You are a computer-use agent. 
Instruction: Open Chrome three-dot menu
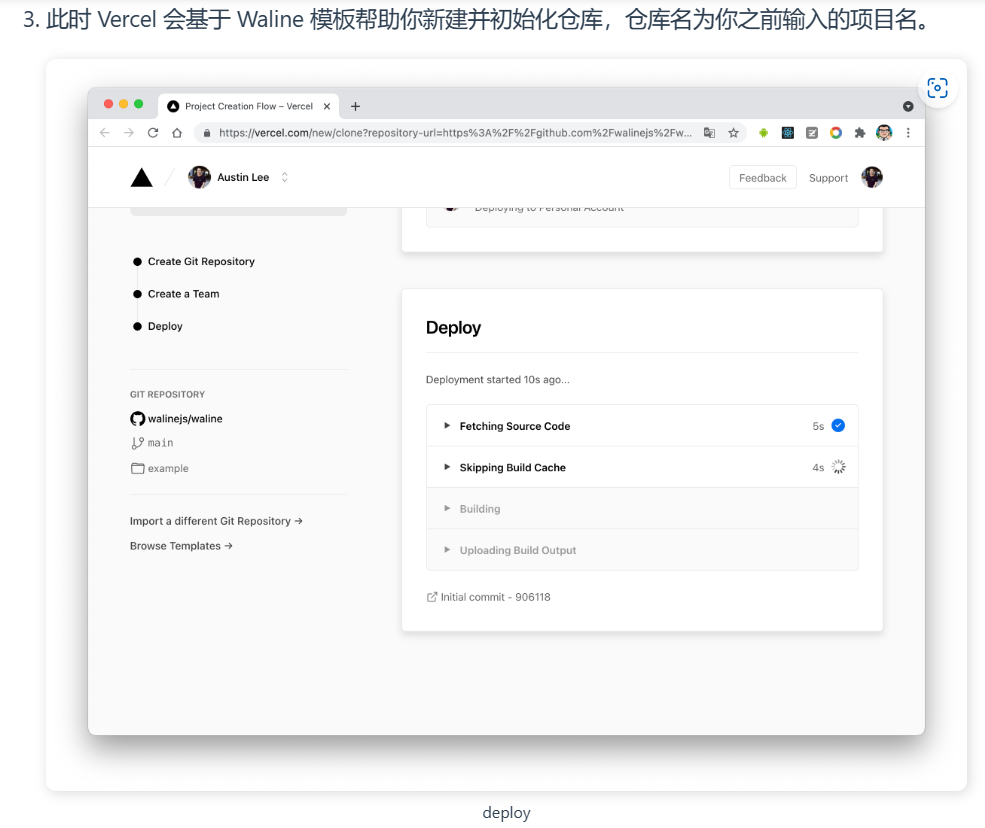[908, 133]
